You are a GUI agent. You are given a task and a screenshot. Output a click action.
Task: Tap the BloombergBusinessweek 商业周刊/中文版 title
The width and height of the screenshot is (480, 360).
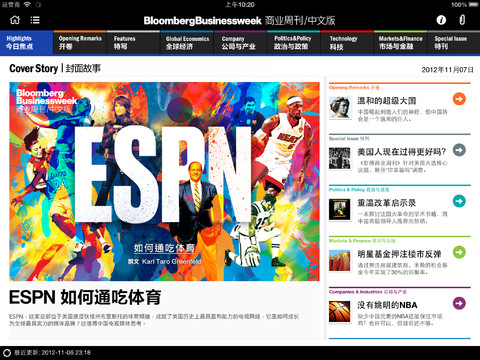click(239, 21)
